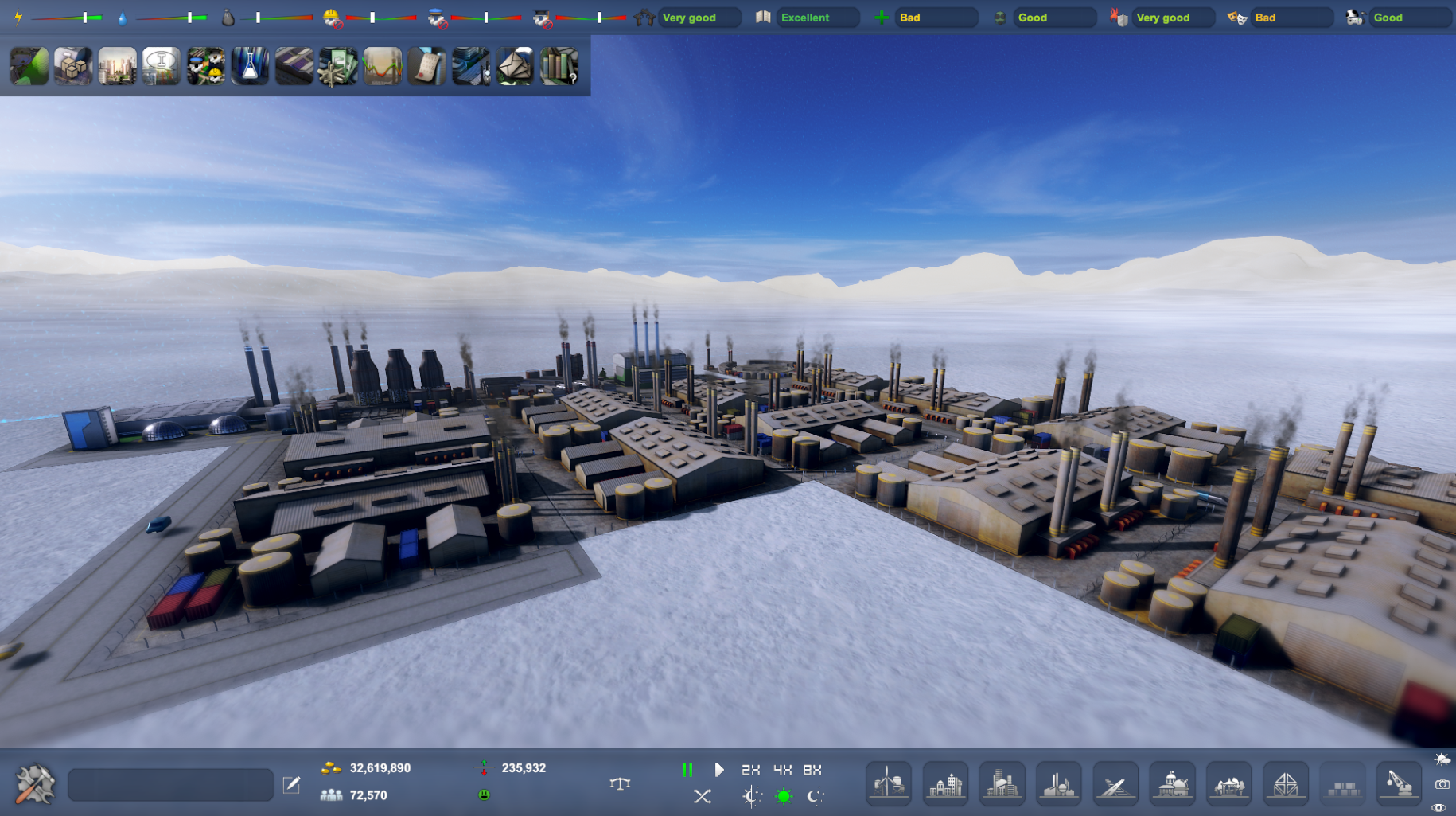1456x816 pixels.
Task: Open the blue buildings blueprint icon
Action: pos(471,66)
